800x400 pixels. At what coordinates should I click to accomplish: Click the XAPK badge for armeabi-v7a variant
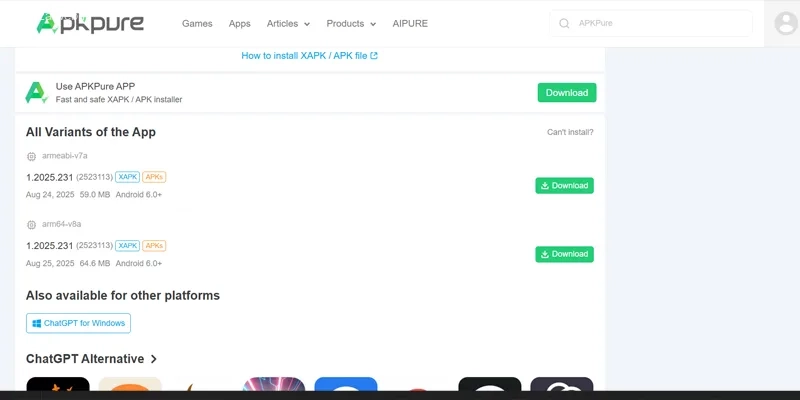click(128, 177)
